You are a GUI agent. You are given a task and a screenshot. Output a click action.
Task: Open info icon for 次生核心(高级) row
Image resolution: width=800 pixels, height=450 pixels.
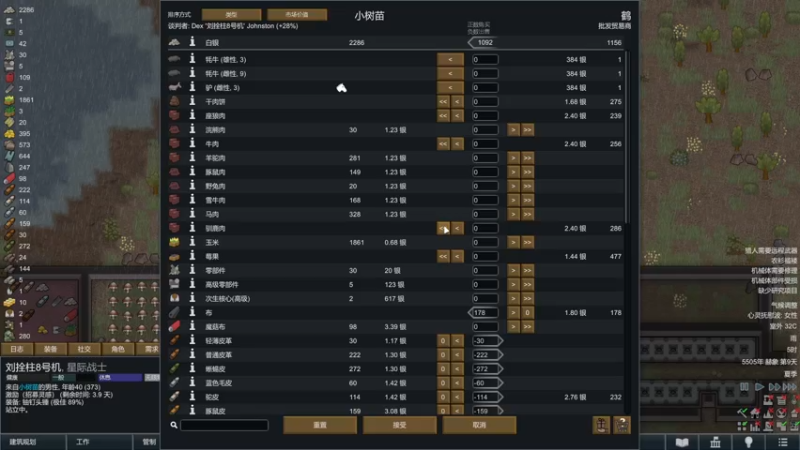click(192, 298)
